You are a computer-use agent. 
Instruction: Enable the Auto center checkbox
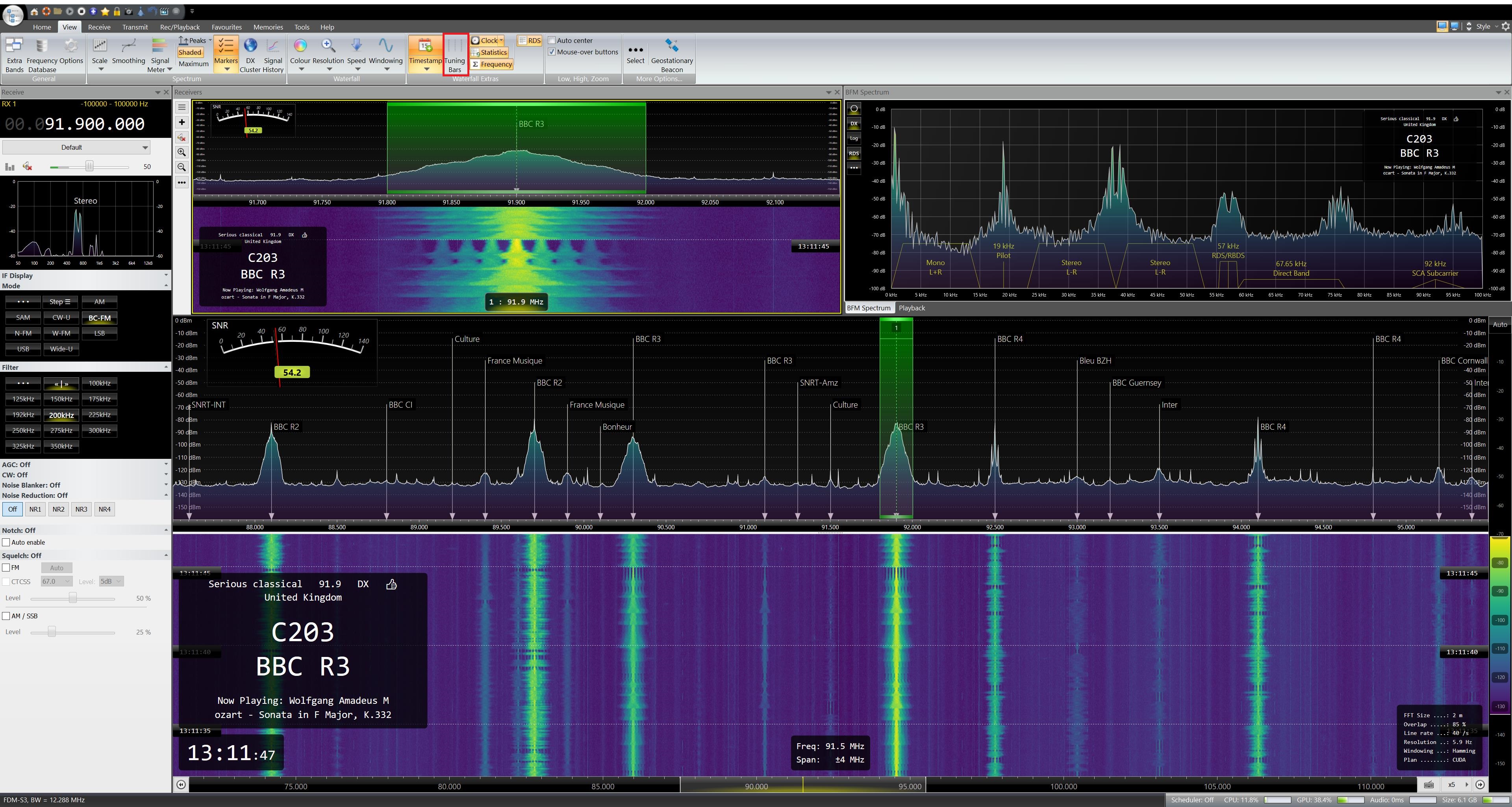[x=552, y=41]
